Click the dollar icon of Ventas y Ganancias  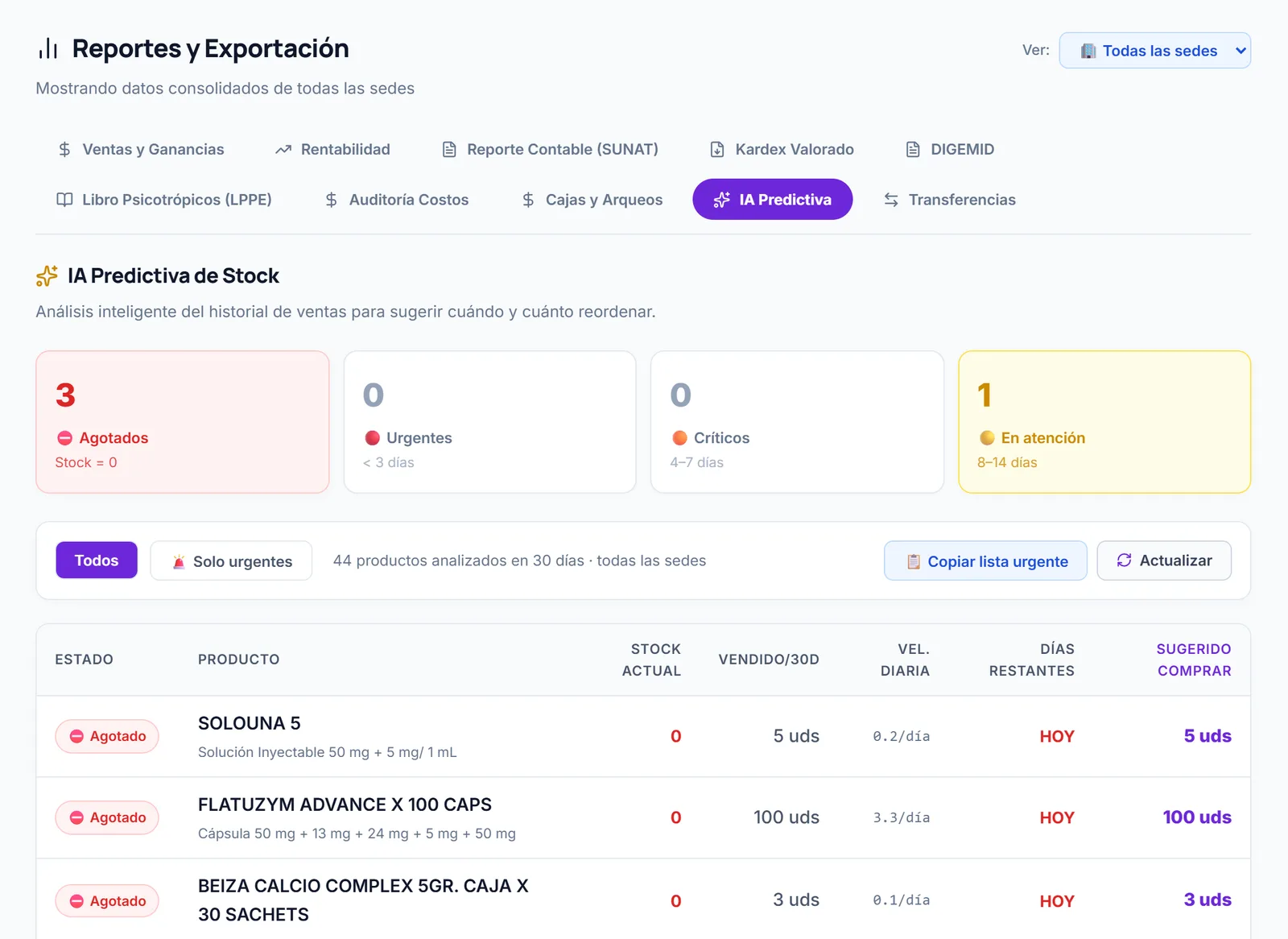tap(64, 150)
